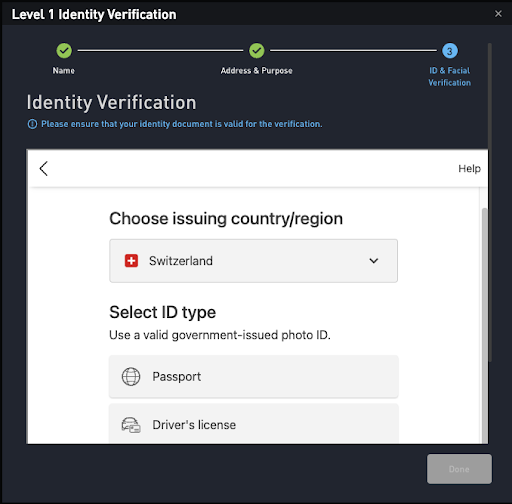
Task: Close the Level 1 Identity Verification dialog
Action: click(x=498, y=14)
